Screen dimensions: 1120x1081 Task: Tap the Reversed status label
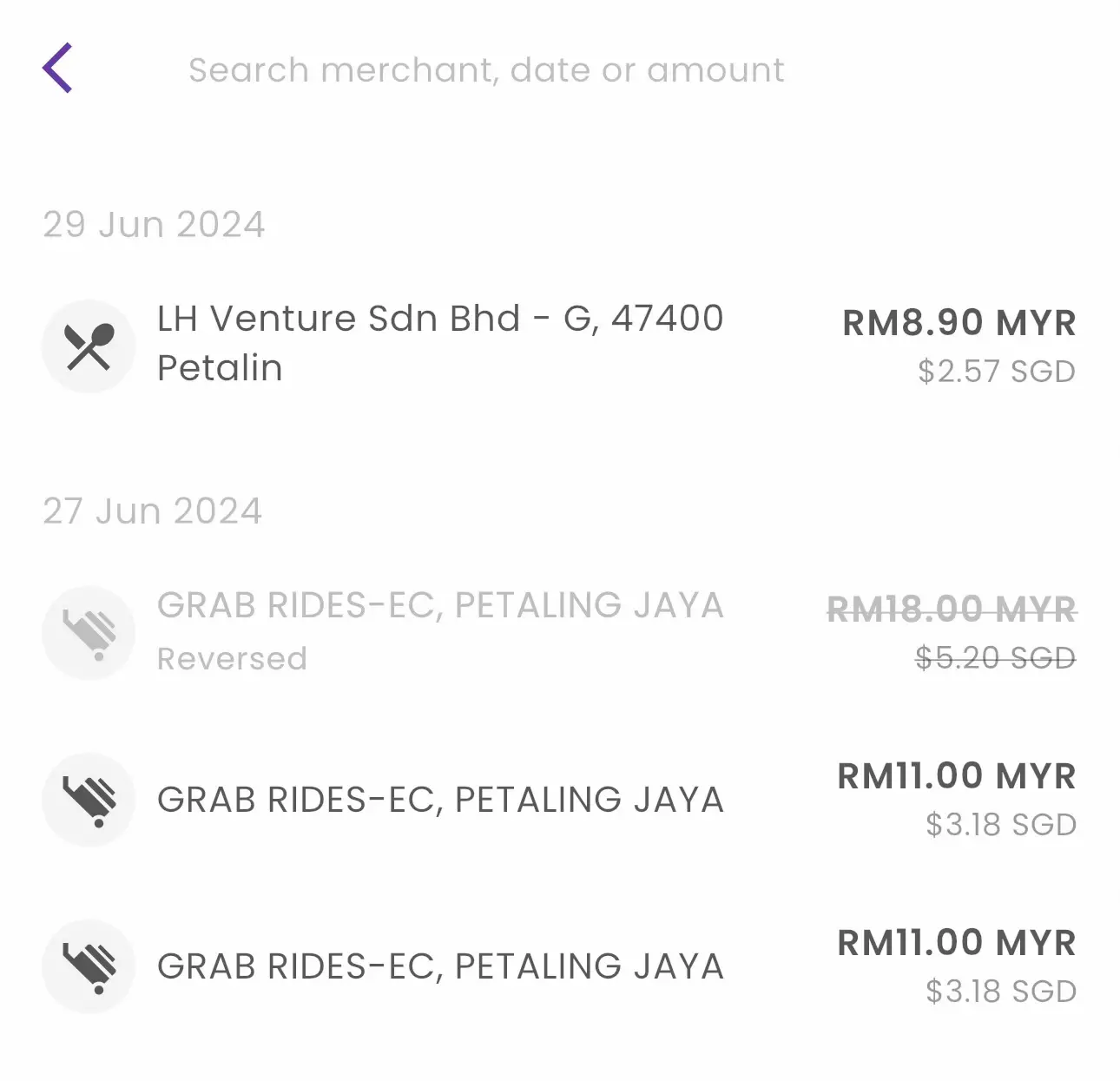coord(232,659)
